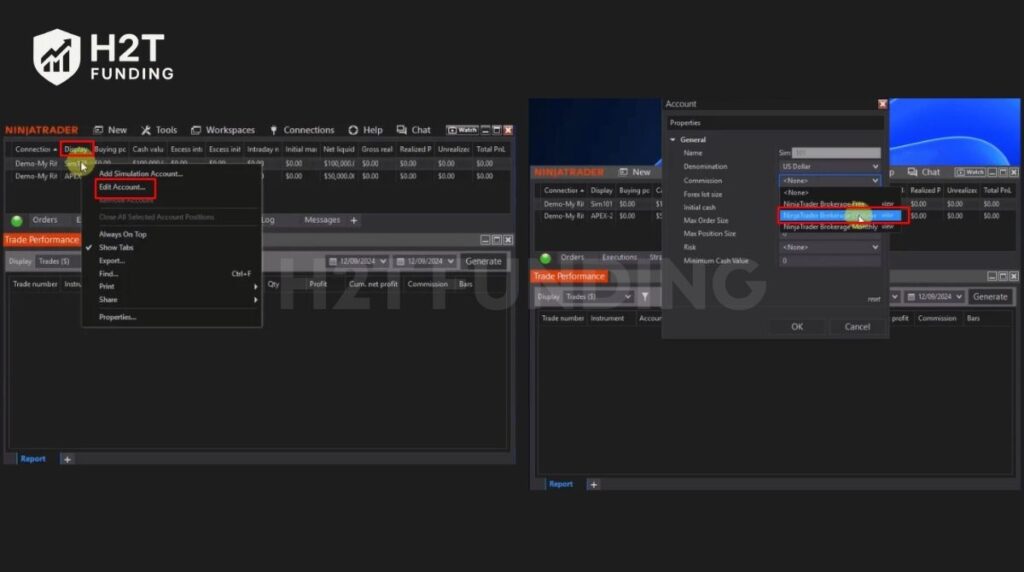Click Net liquid column header in left window
Viewport: 1024px width, 572px height.
338,150
